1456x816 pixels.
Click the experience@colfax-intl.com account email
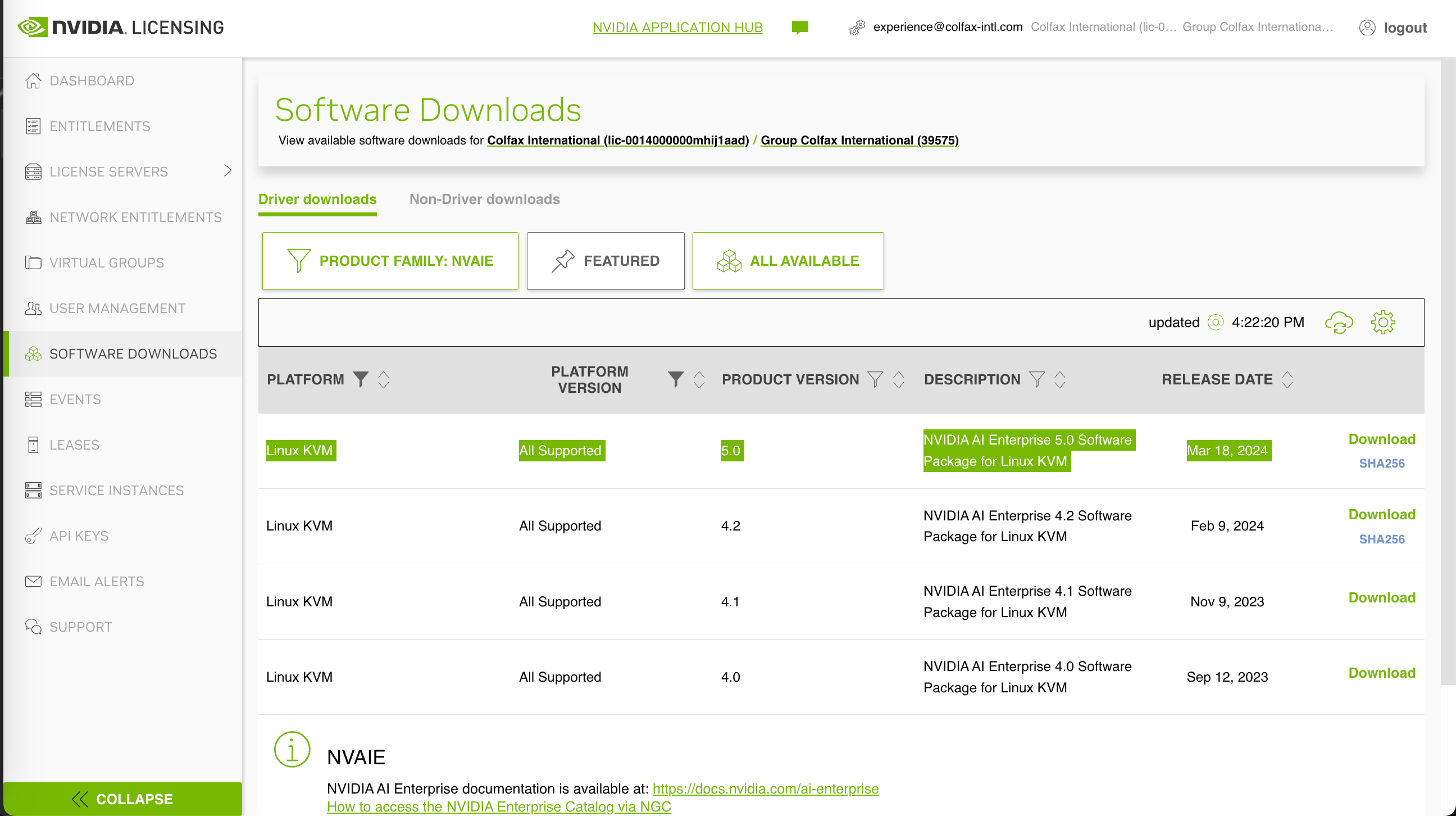pos(947,27)
